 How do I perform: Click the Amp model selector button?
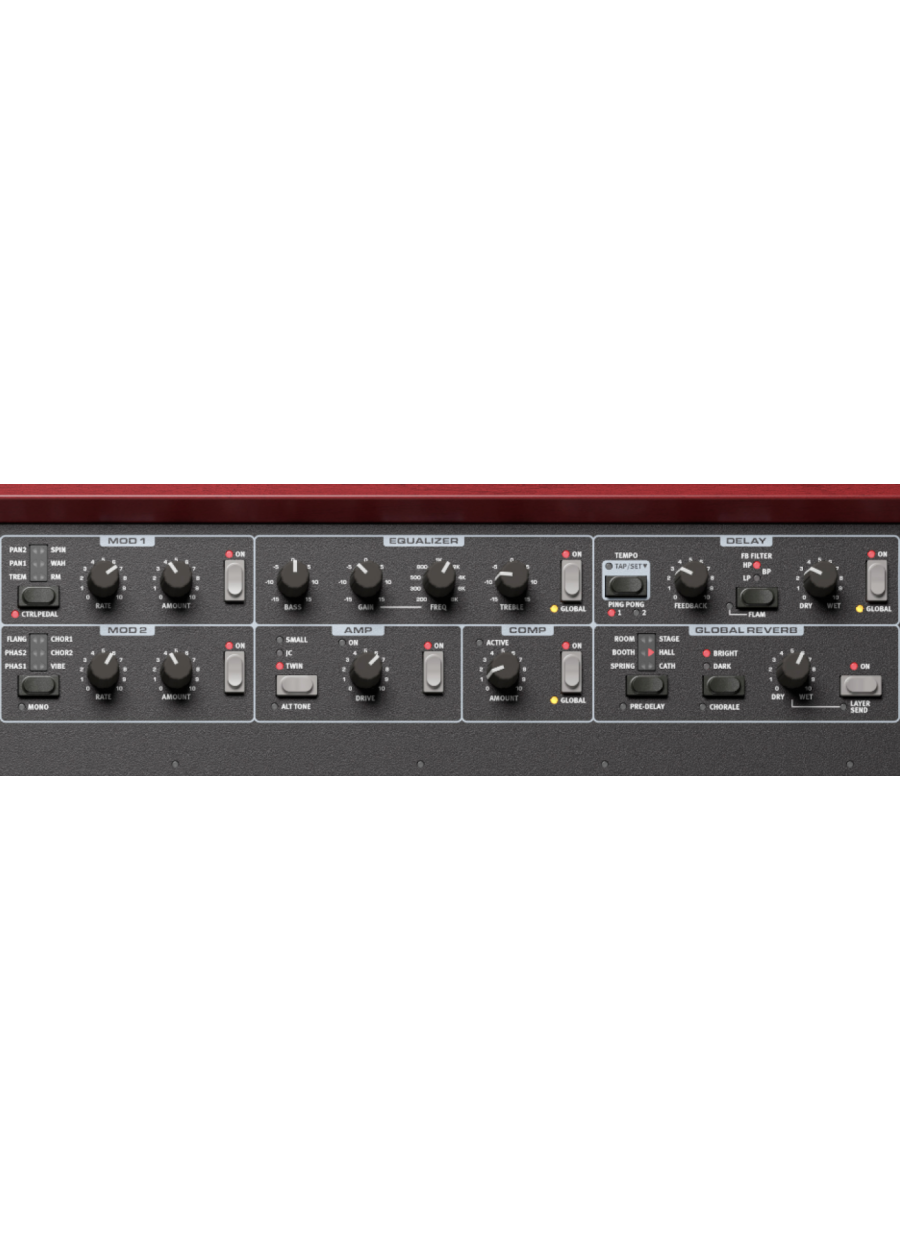pyautogui.click(x=297, y=685)
